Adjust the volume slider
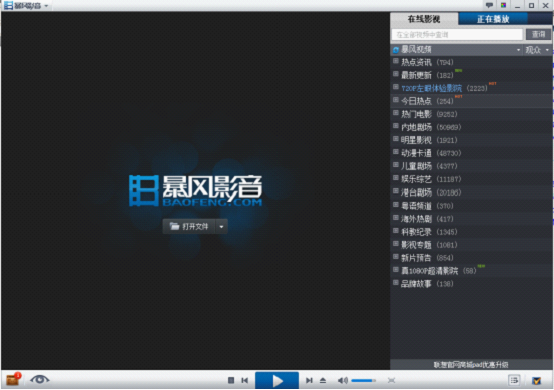554x390 pixels. 363,380
